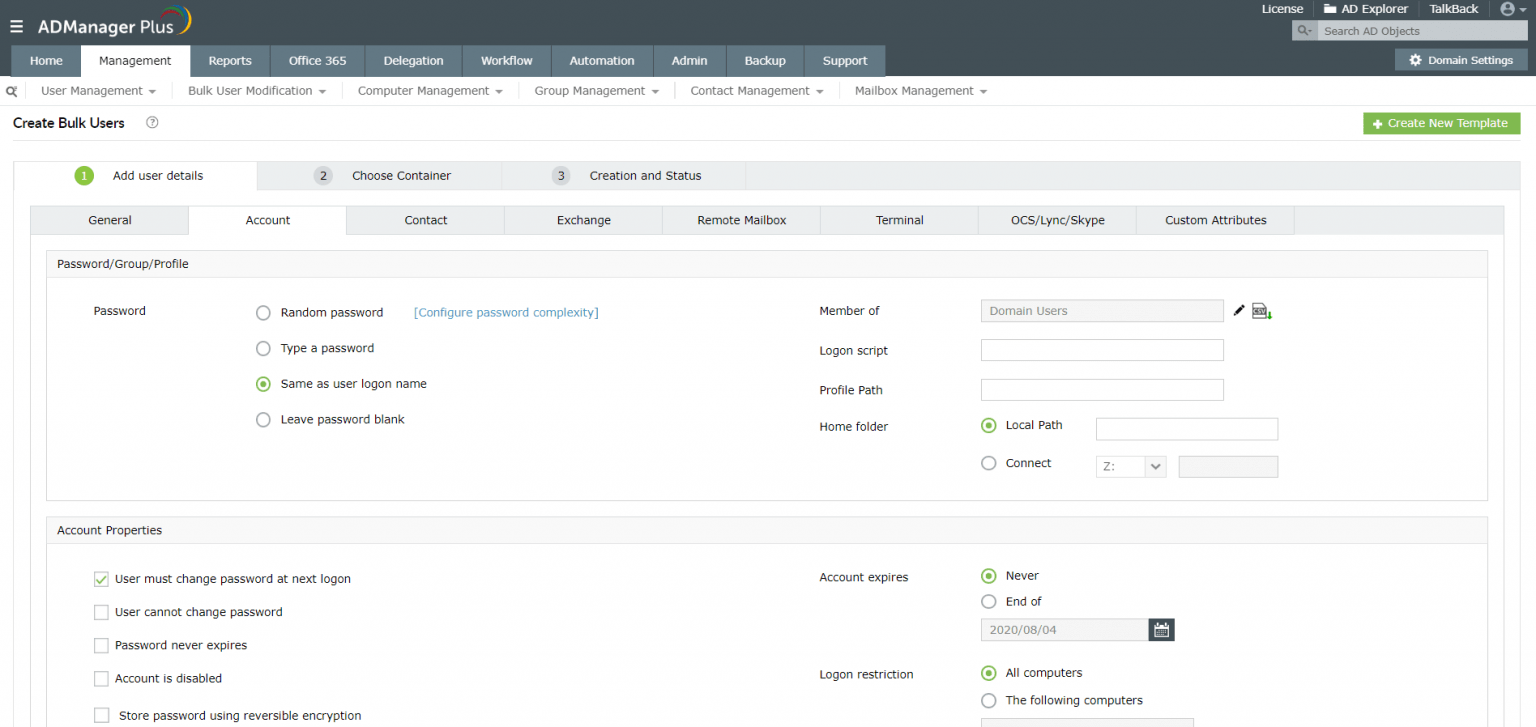Open the Exchange sub-tab
Viewport: 1536px width, 727px height.
pos(584,220)
